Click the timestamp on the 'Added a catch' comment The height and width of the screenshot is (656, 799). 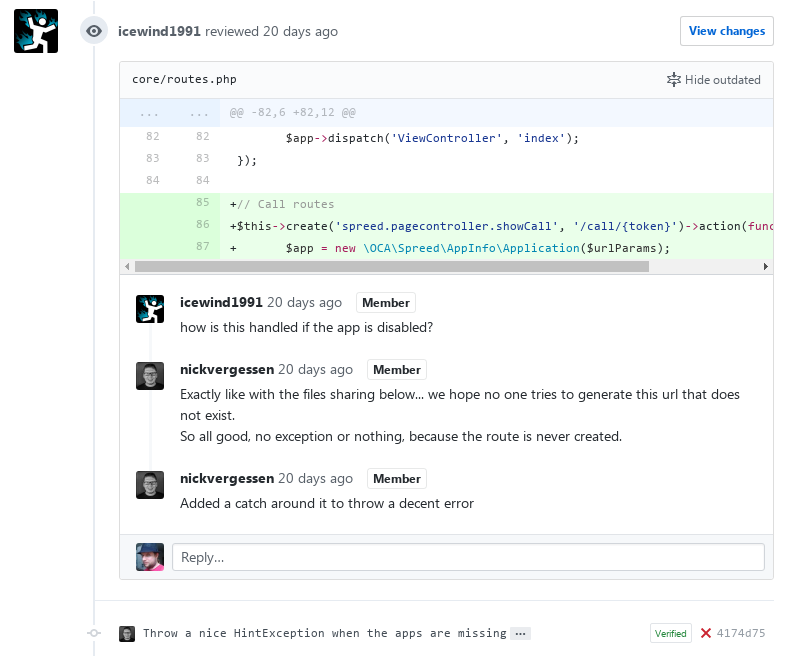click(x=315, y=479)
